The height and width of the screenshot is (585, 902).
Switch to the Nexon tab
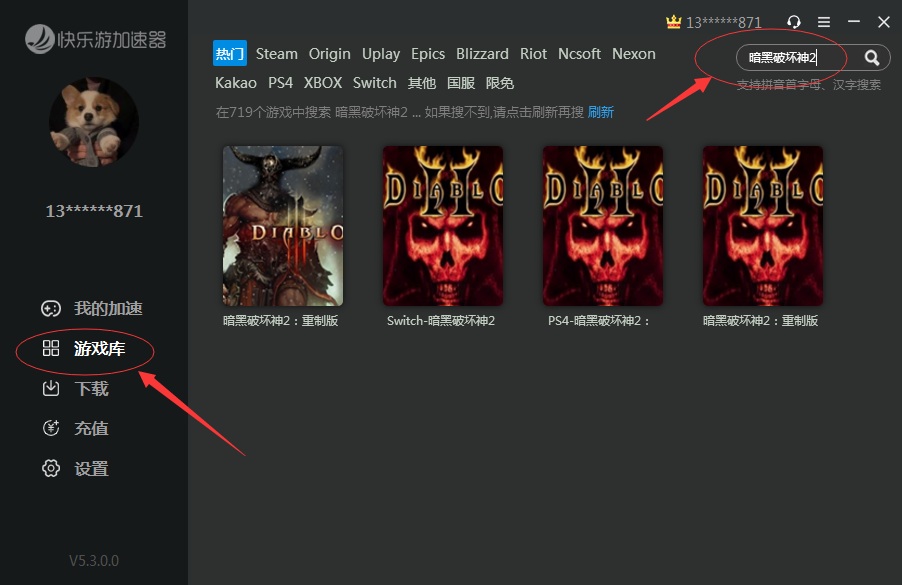[634, 53]
